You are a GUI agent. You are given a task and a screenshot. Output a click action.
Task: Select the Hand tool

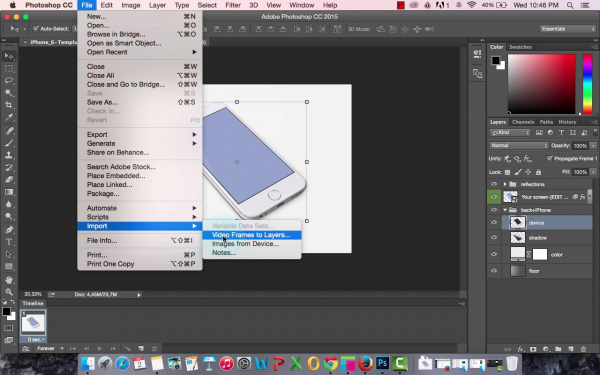9,280
